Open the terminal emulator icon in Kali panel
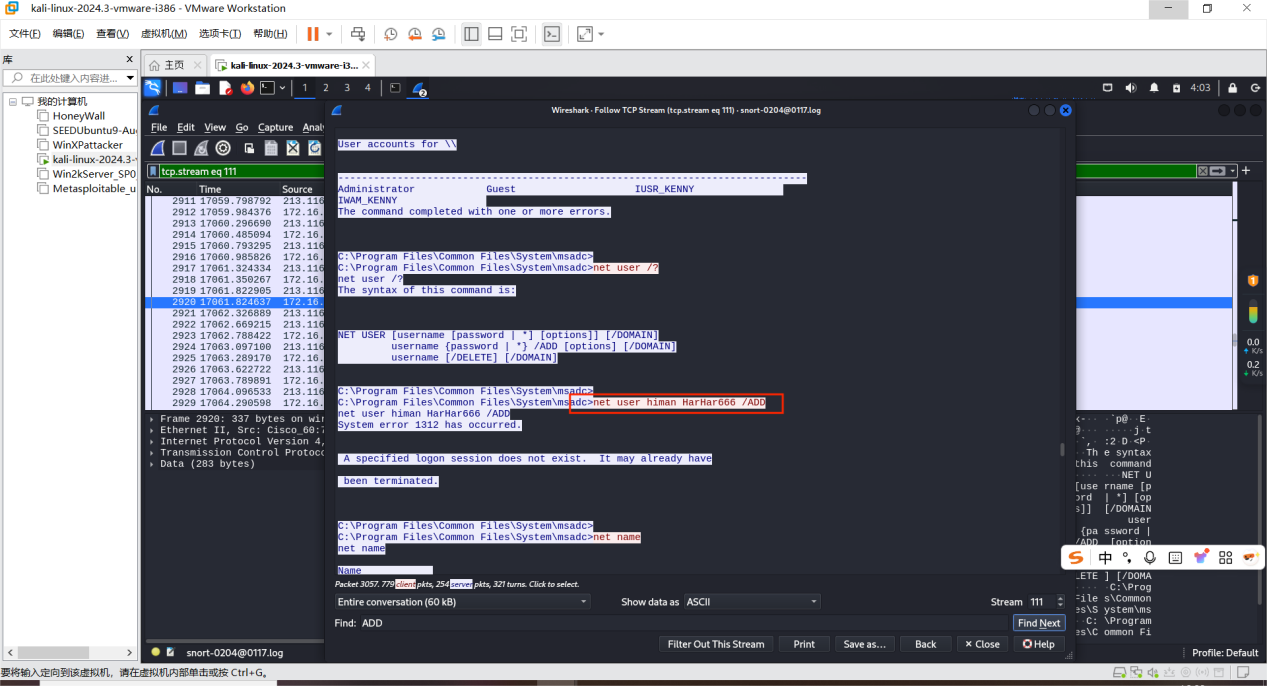Screen dimensions: 1267x686 click(x=267, y=88)
